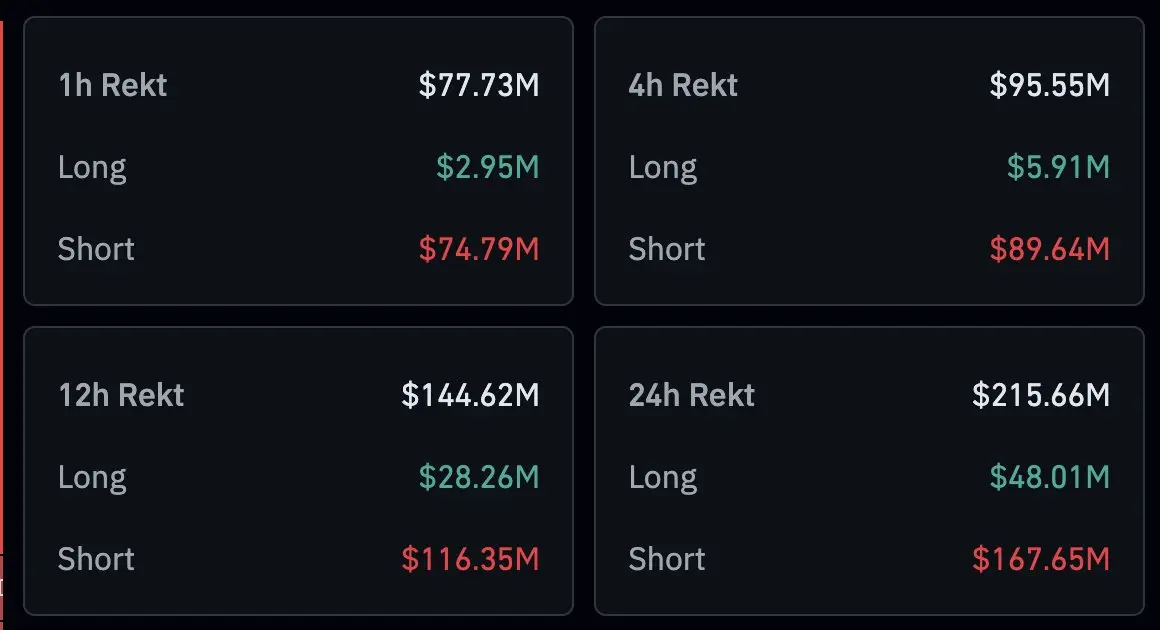Screen dimensions: 1160x630
Task: Click the 24h Long $48.01M amount
Action: pyautogui.click(x=1050, y=477)
